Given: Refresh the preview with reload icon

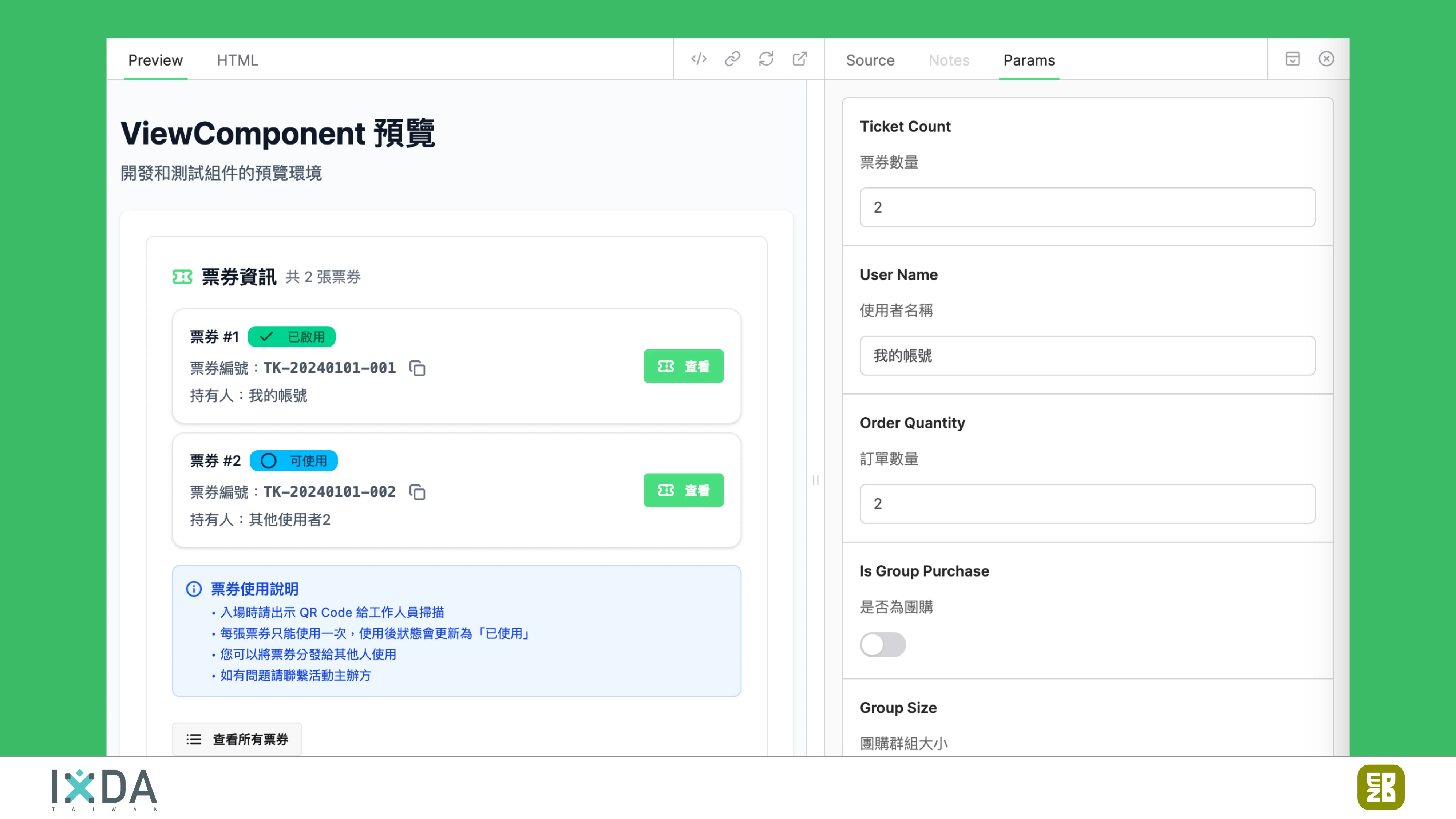Looking at the screenshot, I should [766, 59].
